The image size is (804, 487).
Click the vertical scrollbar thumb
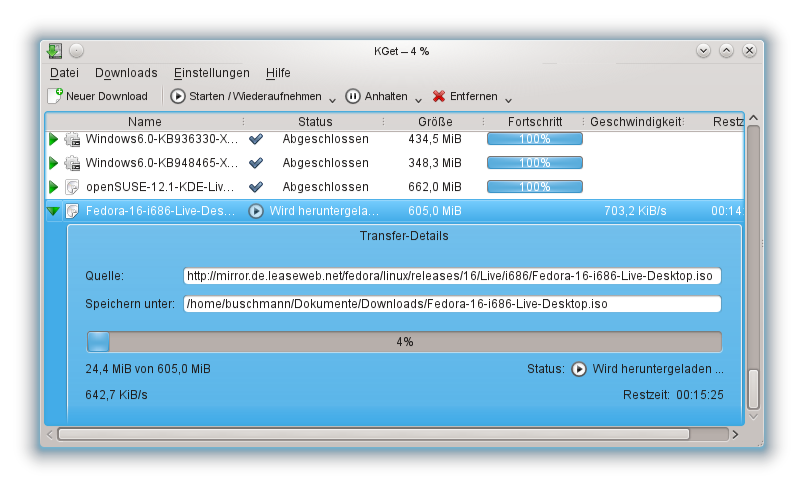click(x=753, y=389)
